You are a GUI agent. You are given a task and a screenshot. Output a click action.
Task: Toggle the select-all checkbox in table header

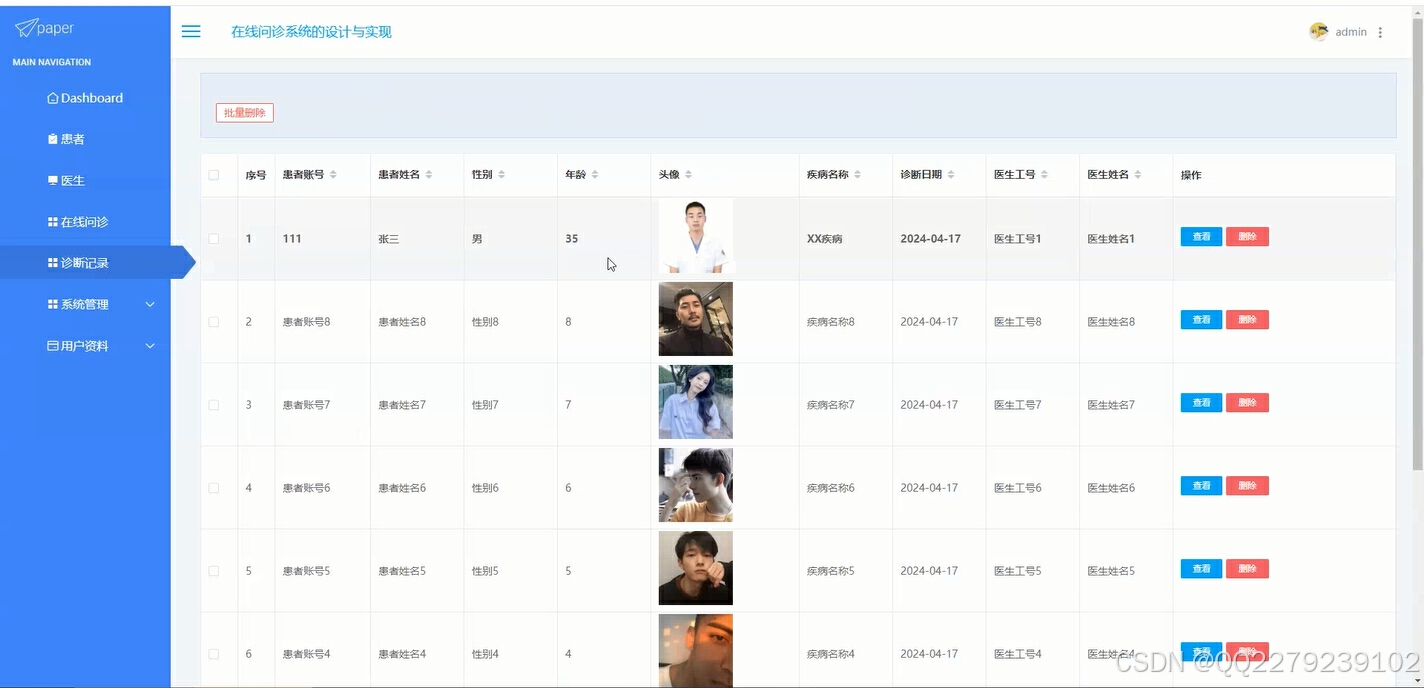click(x=214, y=173)
